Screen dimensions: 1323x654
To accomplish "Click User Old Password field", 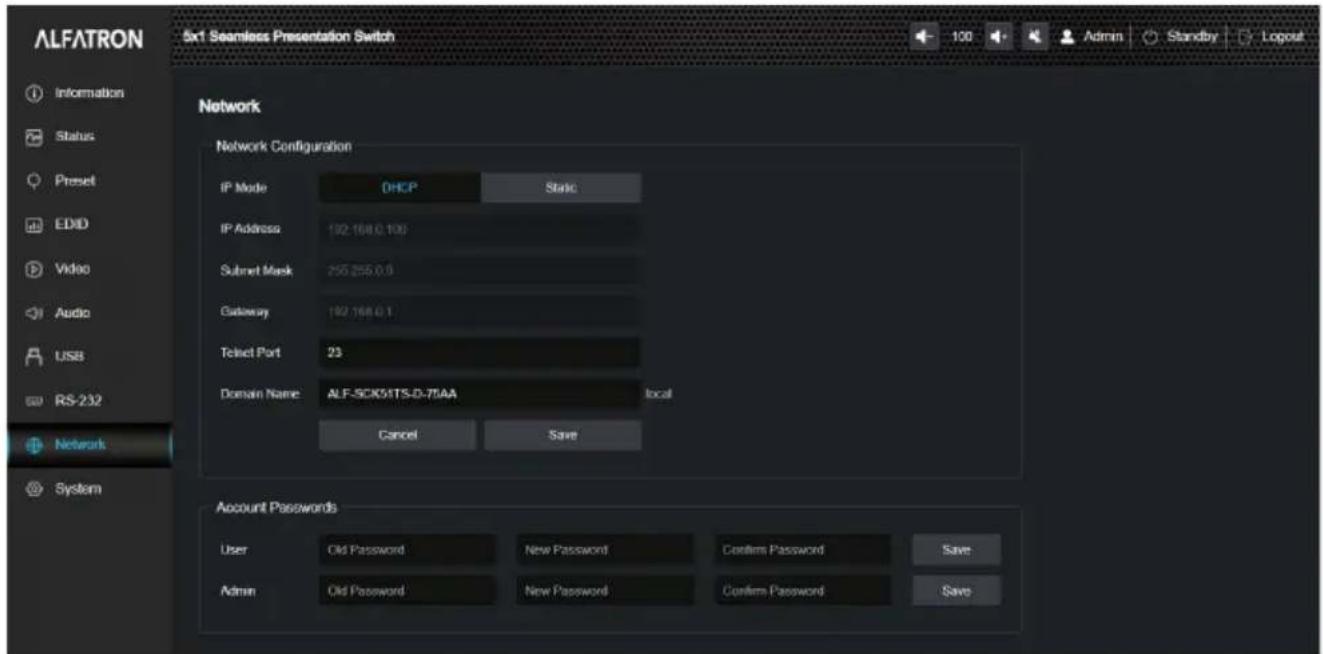I will click(407, 549).
